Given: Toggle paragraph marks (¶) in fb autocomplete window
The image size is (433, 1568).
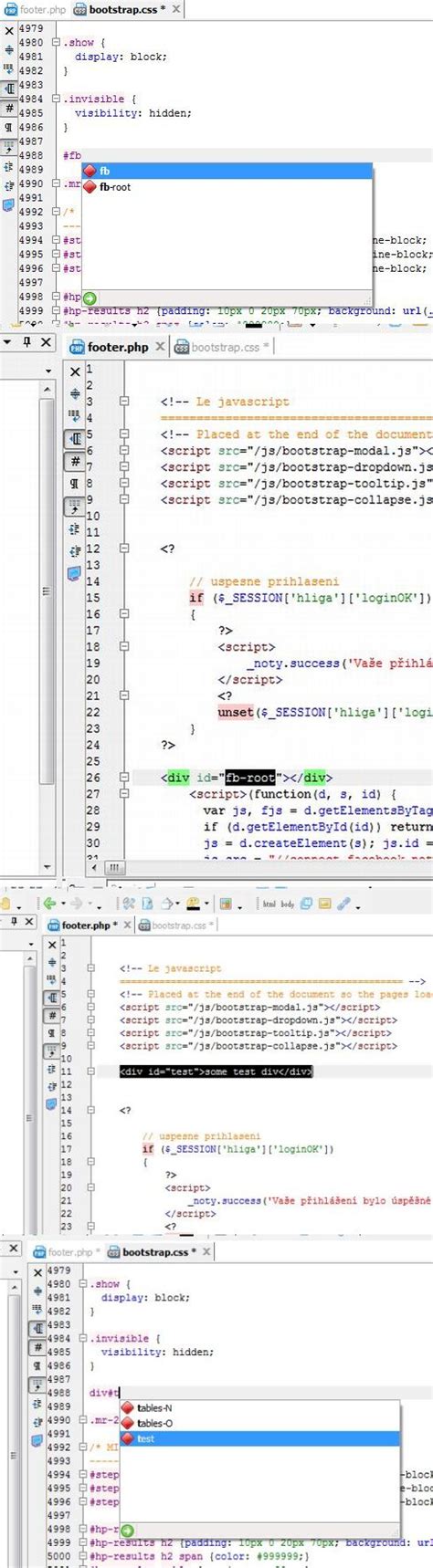Looking at the screenshot, I should [9, 127].
